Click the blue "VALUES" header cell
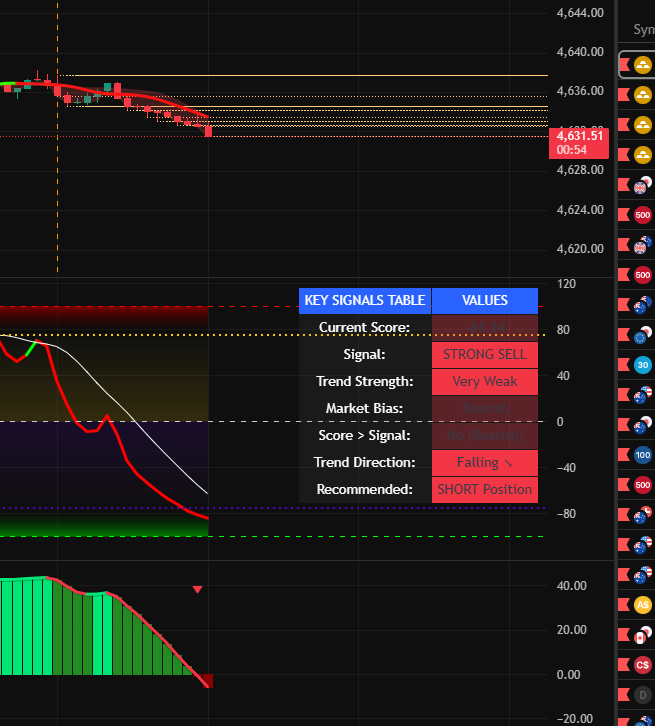 tap(484, 300)
